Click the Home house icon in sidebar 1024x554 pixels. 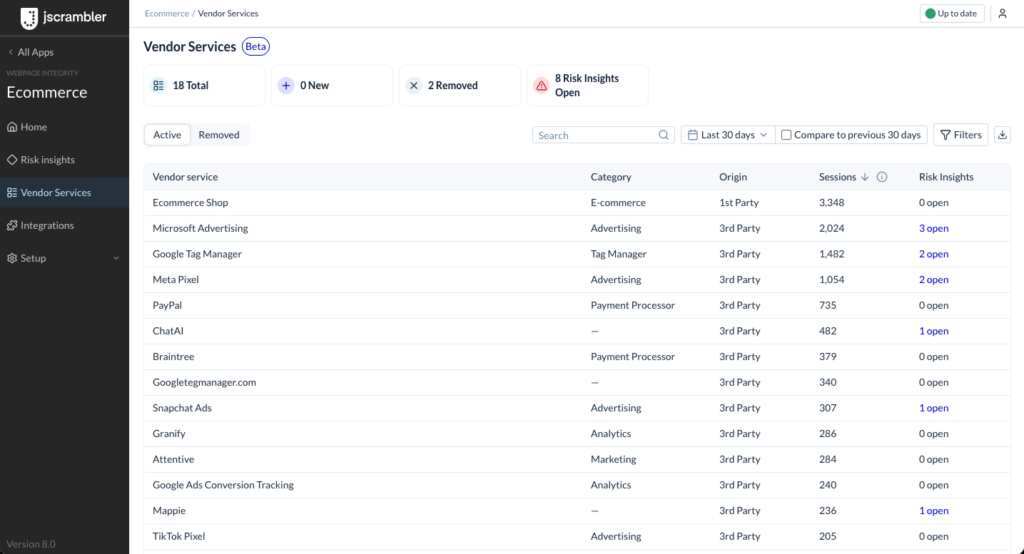pos(12,127)
